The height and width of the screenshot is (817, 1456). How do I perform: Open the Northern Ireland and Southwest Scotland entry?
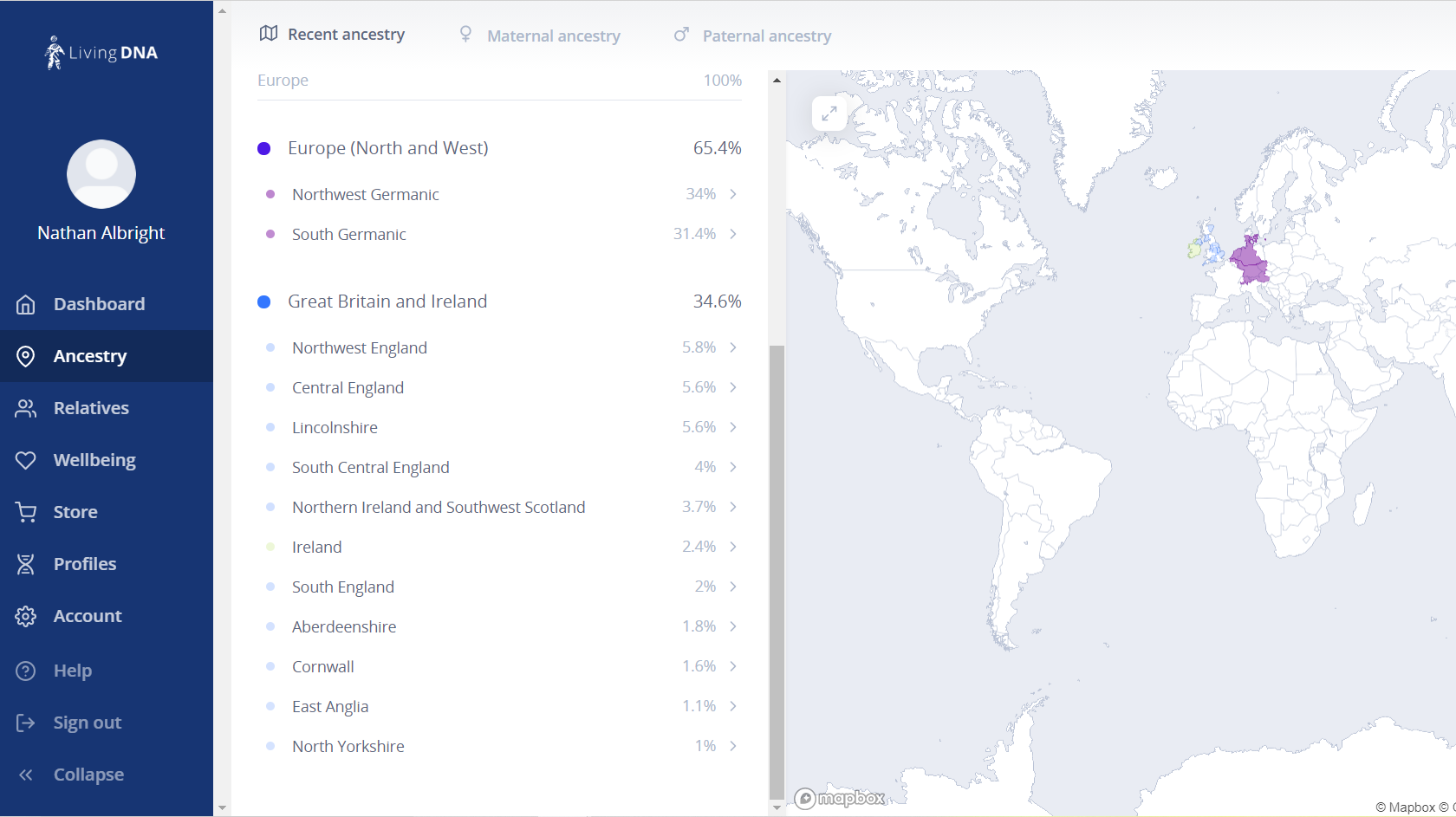pos(439,507)
